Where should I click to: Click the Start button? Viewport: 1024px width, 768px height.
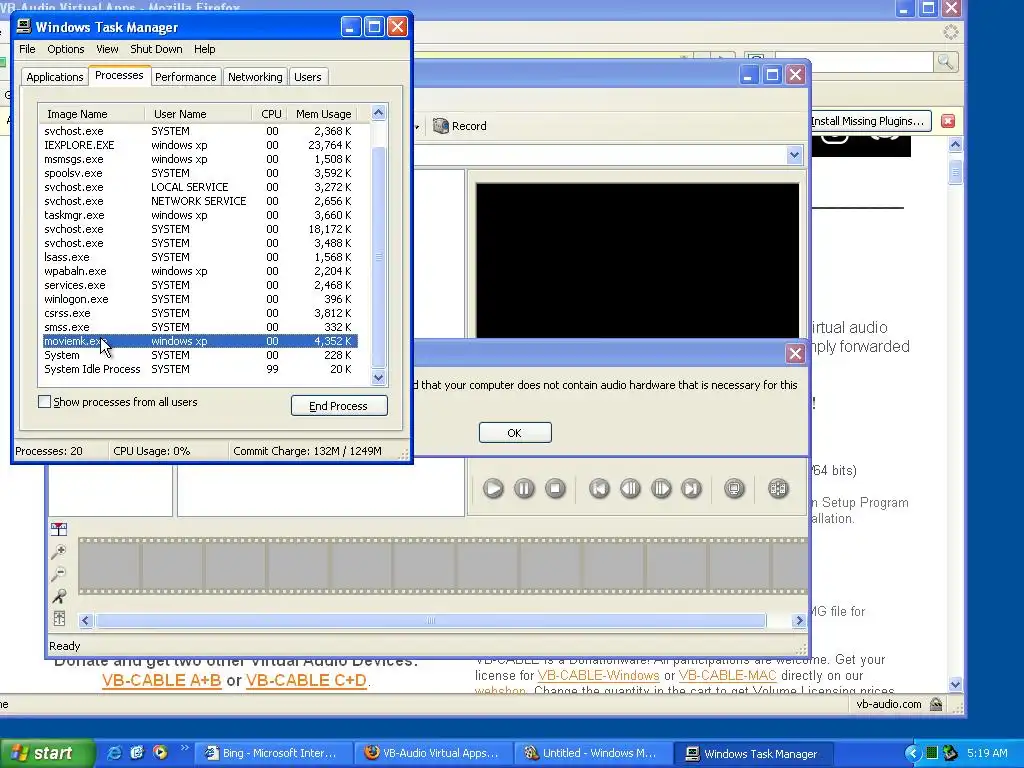click(x=46, y=753)
